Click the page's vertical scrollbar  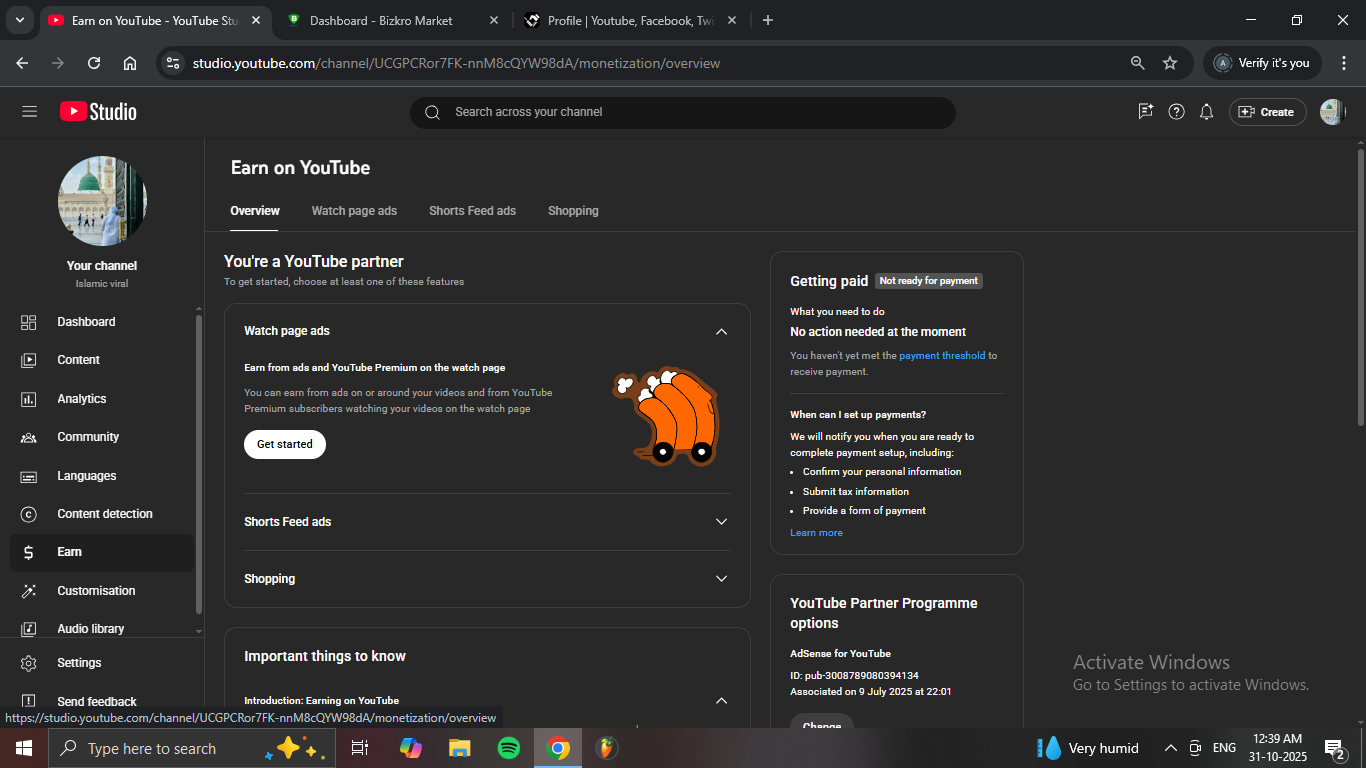click(x=1360, y=290)
